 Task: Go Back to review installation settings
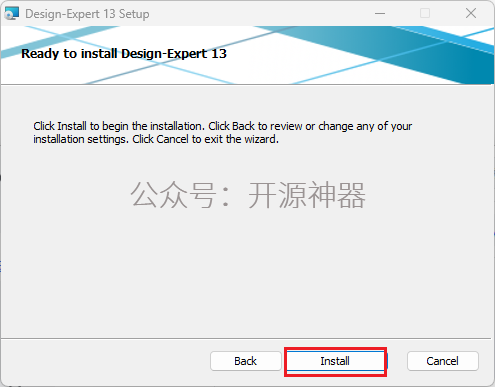coord(246,361)
